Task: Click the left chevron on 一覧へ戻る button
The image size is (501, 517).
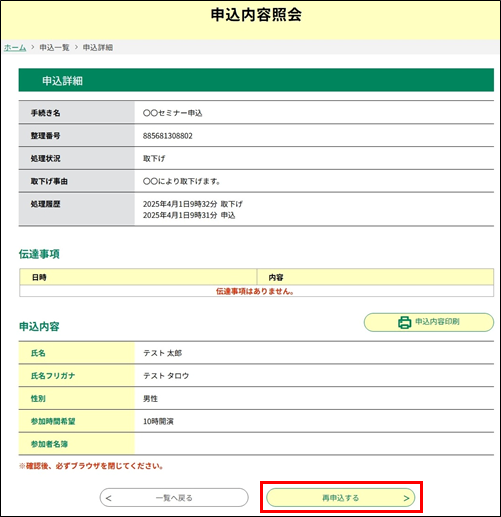Action: tap(108, 498)
